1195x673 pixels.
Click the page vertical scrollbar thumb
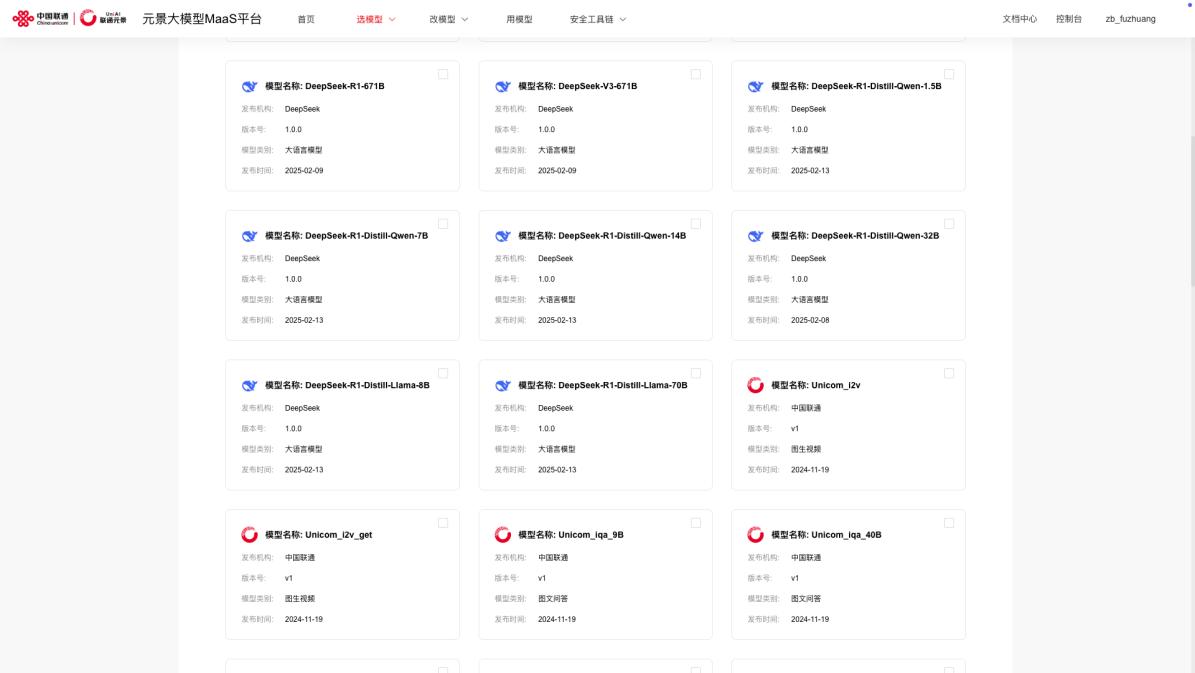[x=1192, y=210]
